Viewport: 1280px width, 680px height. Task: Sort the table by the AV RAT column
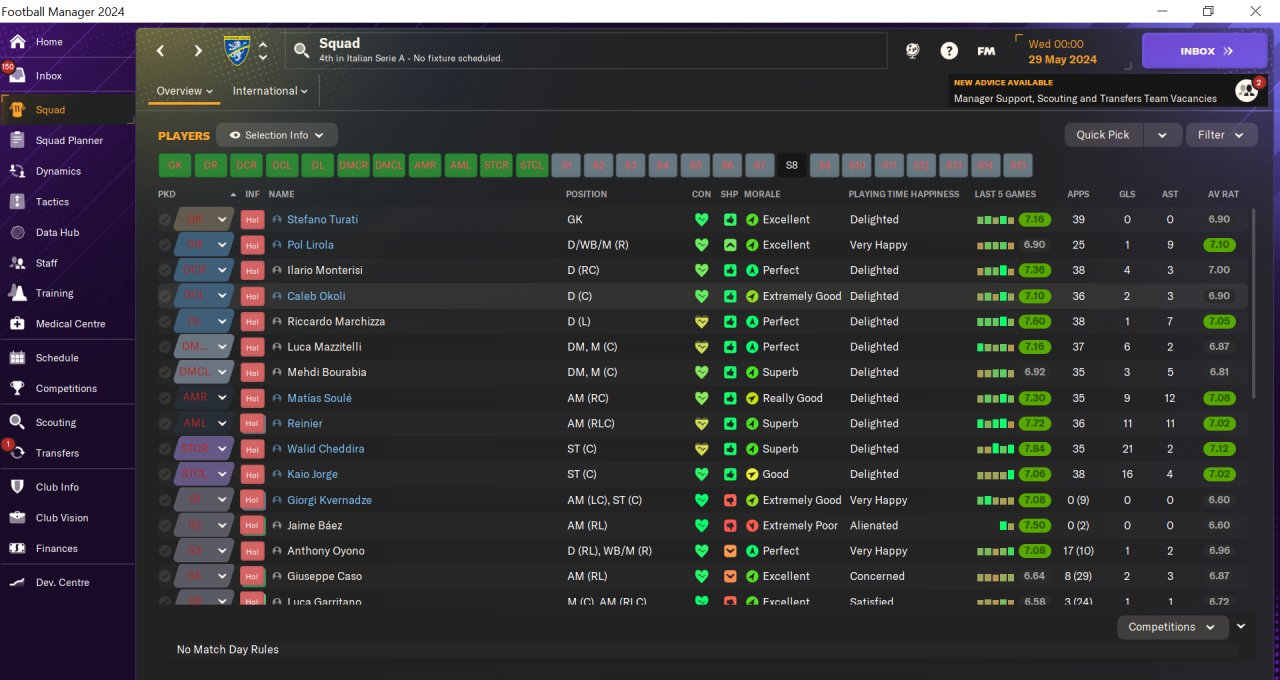(x=1223, y=194)
